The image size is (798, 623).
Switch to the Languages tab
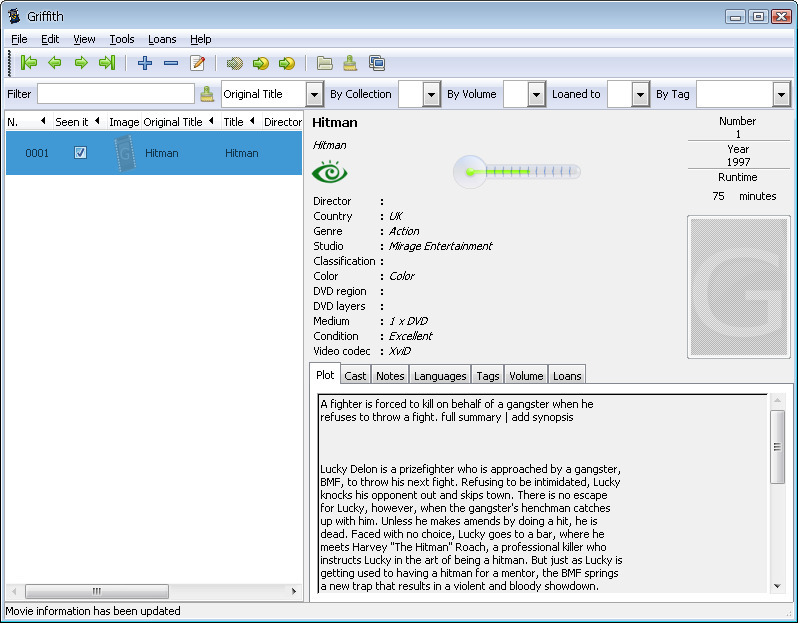point(440,376)
